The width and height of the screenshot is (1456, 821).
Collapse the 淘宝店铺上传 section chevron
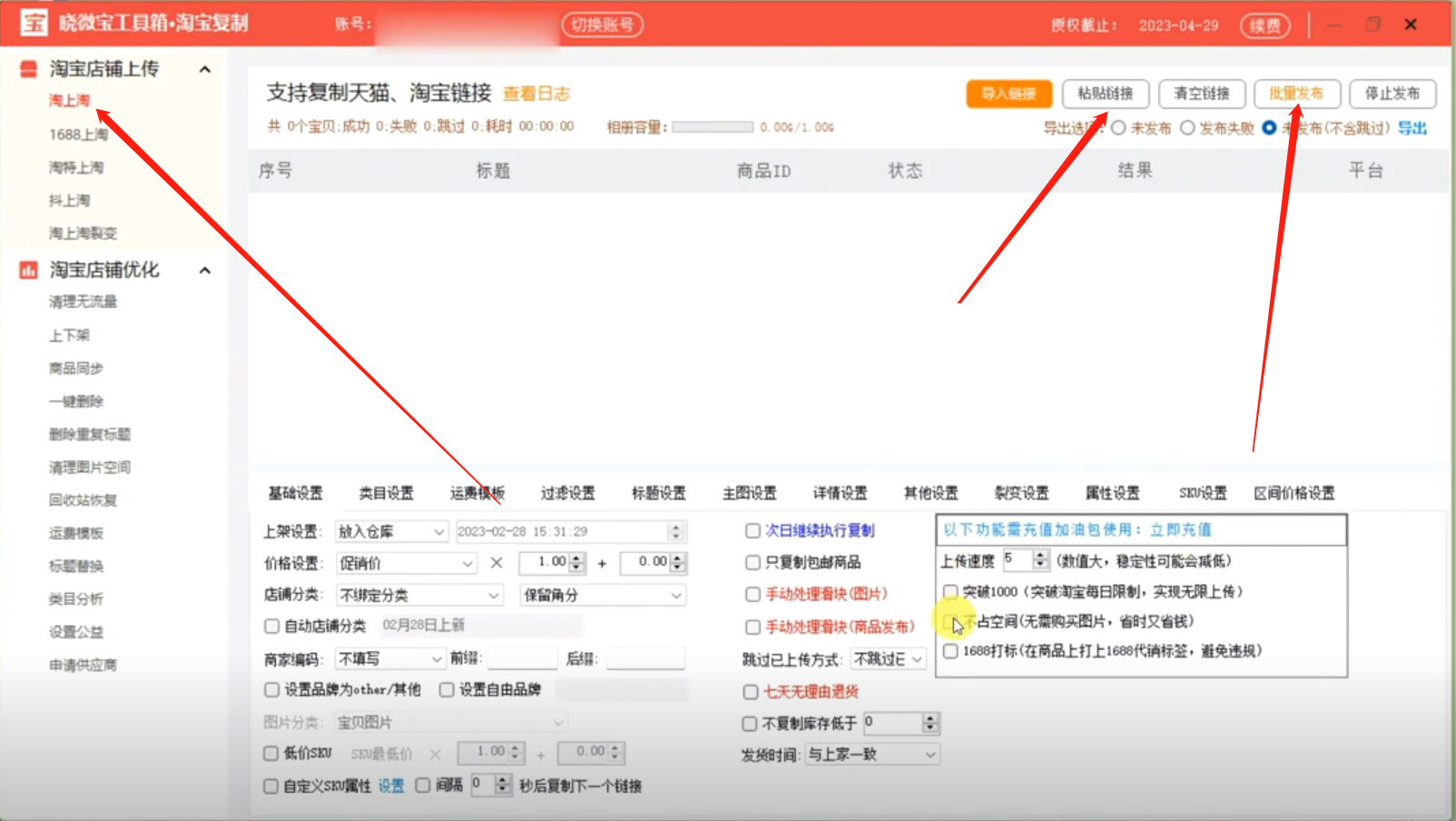tap(205, 69)
